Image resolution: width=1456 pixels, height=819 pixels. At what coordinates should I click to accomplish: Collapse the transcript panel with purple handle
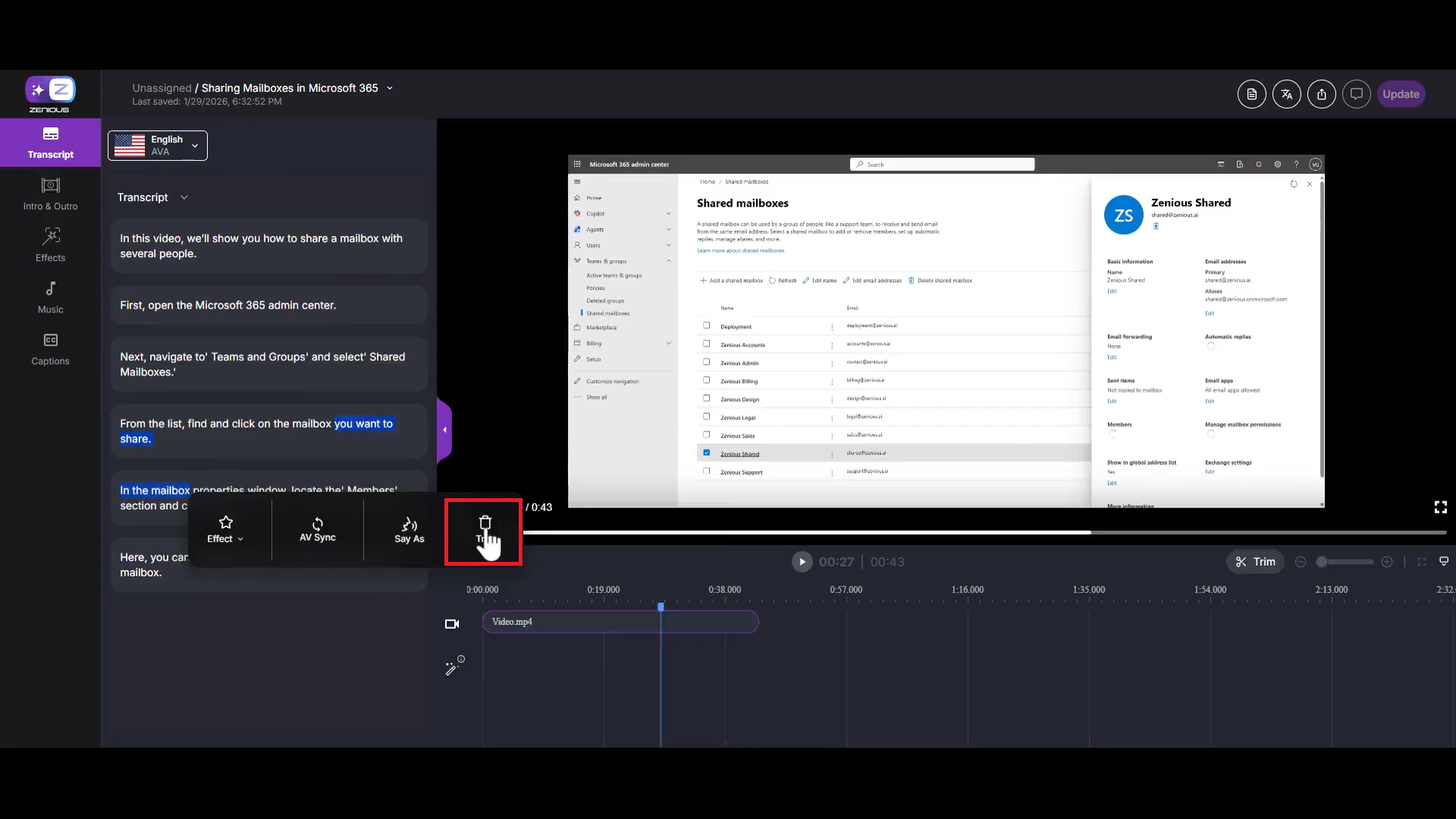coord(445,430)
